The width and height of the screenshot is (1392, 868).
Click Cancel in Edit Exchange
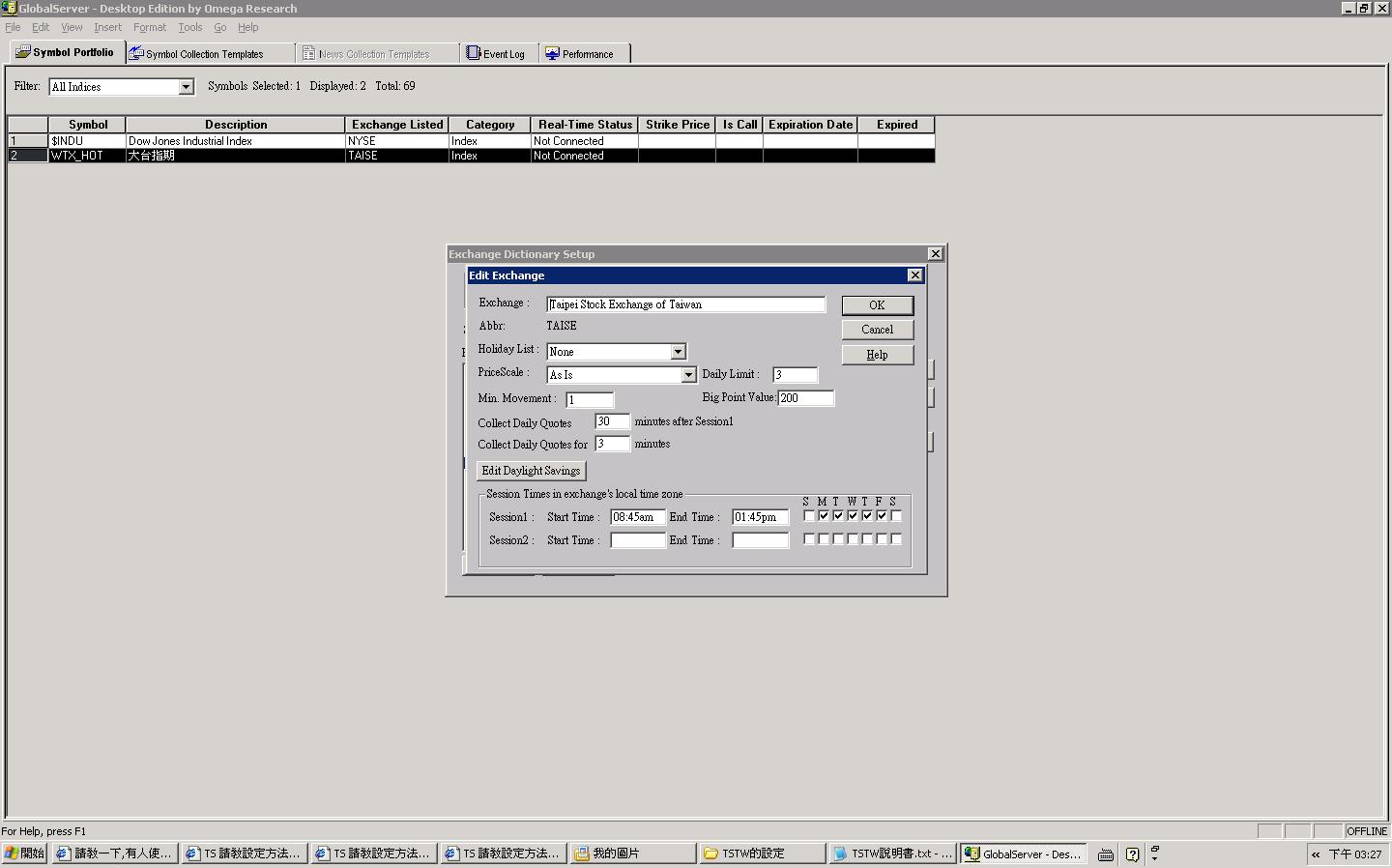877,330
